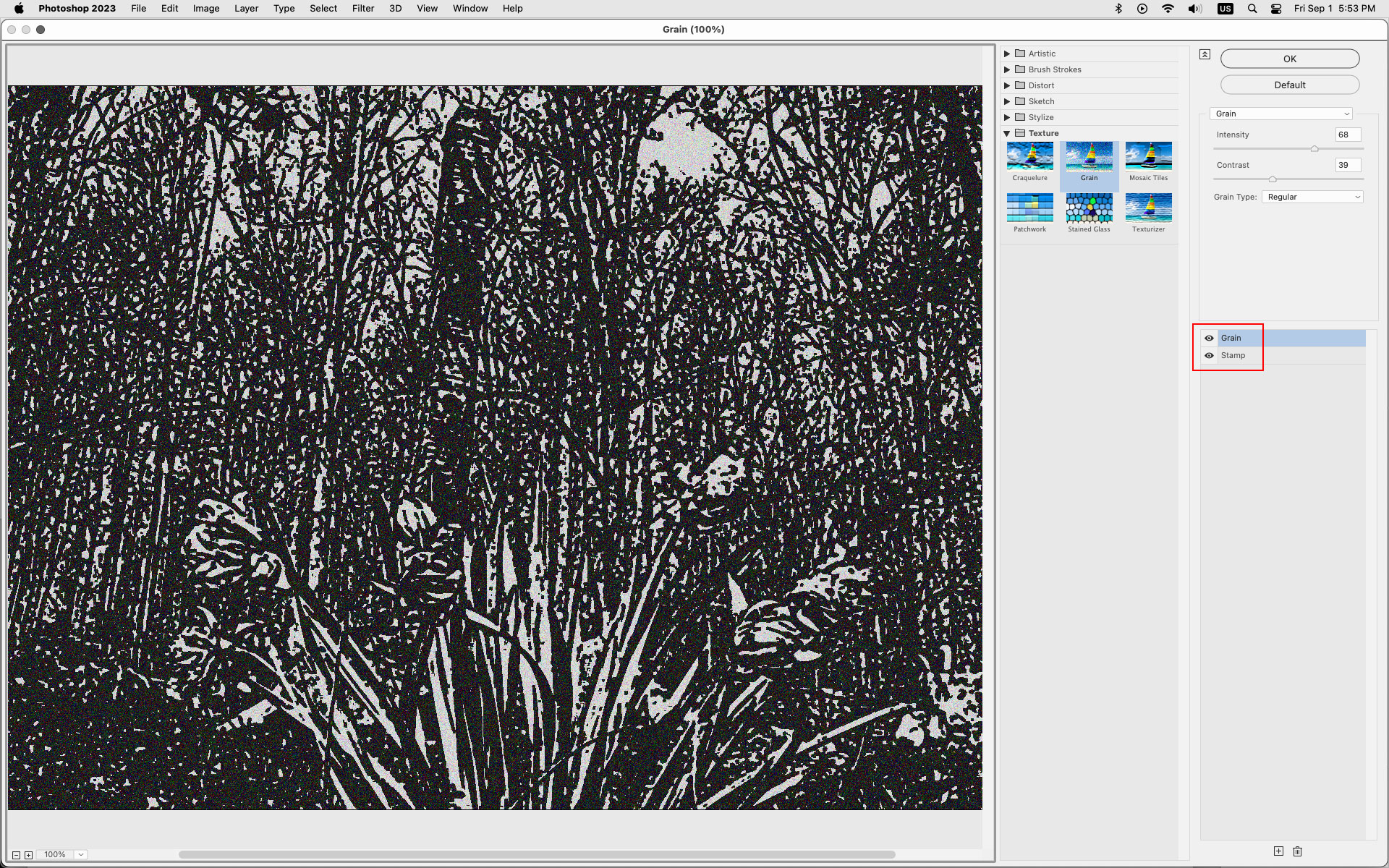Reset settings with the Default button
This screenshot has width=1389, height=868.
click(x=1289, y=85)
